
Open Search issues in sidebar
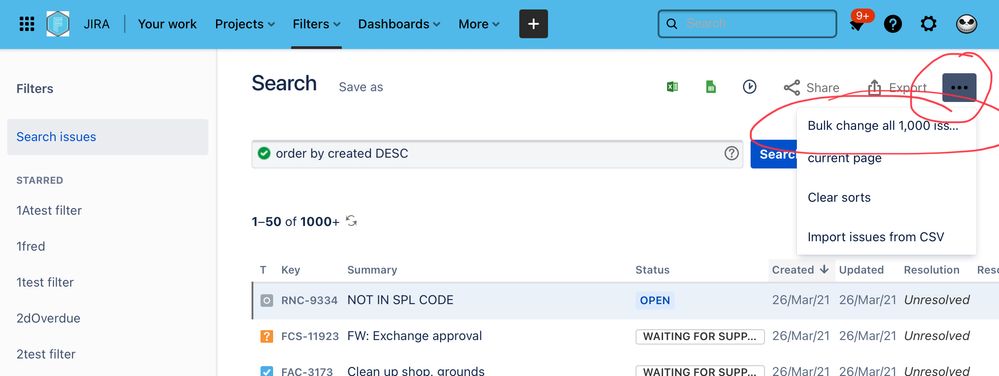click(x=108, y=137)
